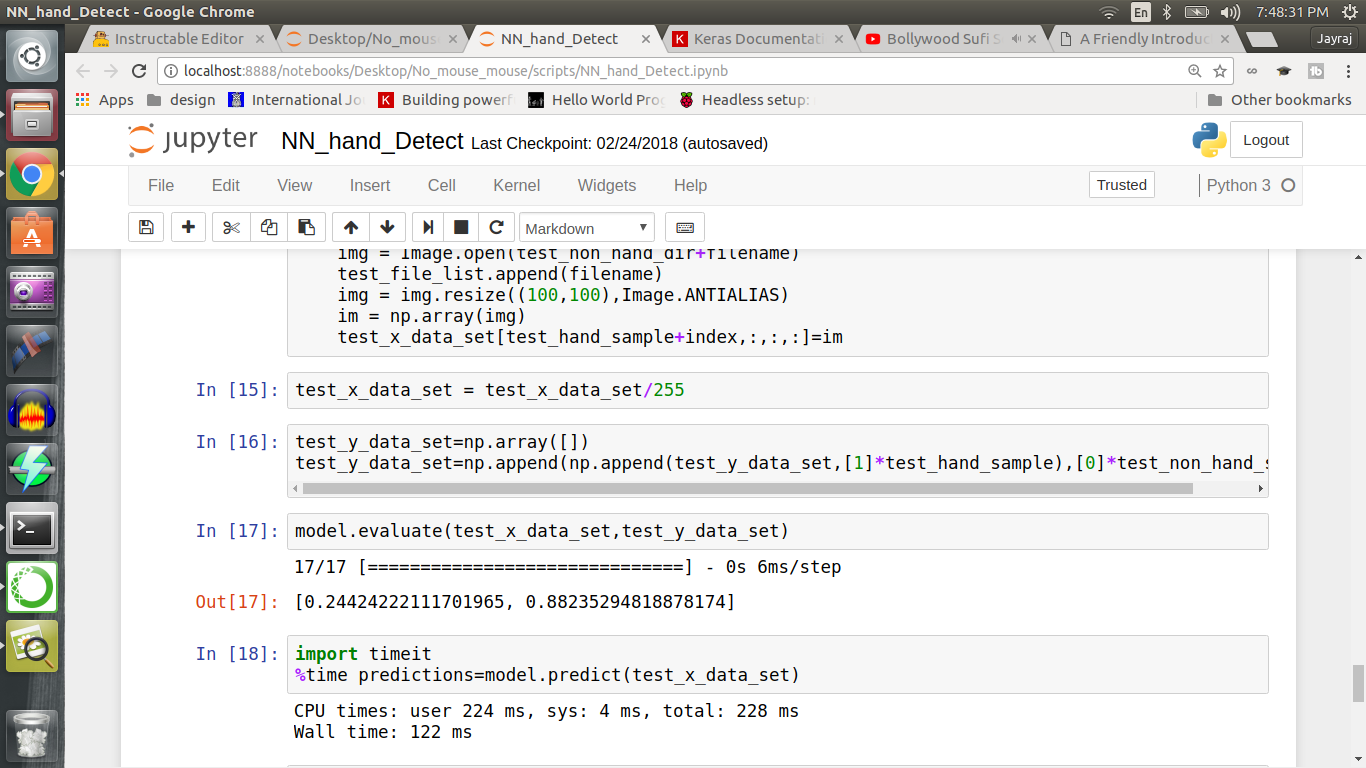The height and width of the screenshot is (768, 1366).
Task: Move selected cell up arrow
Action: click(x=351, y=227)
